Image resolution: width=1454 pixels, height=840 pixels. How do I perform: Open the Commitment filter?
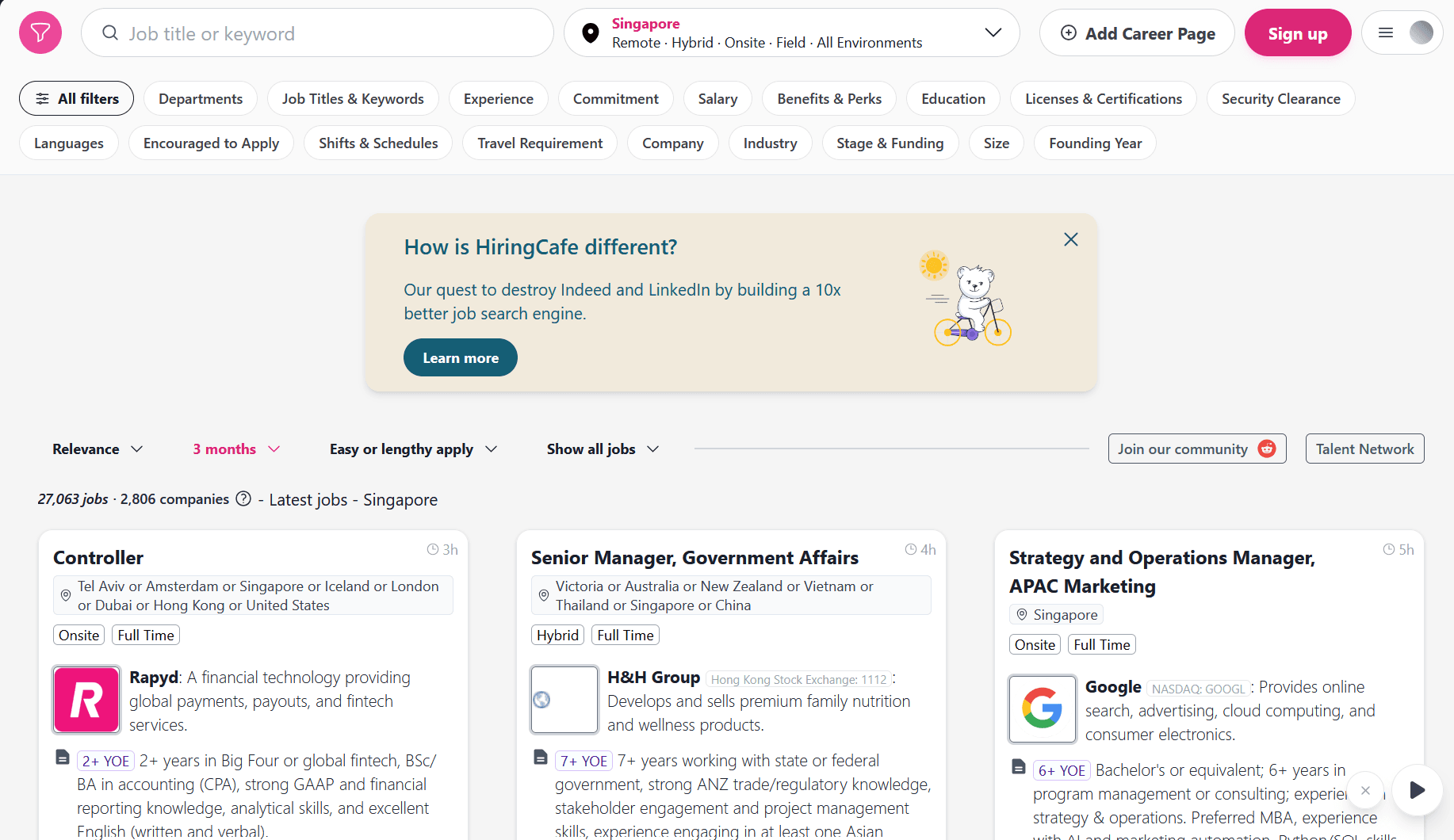(616, 98)
